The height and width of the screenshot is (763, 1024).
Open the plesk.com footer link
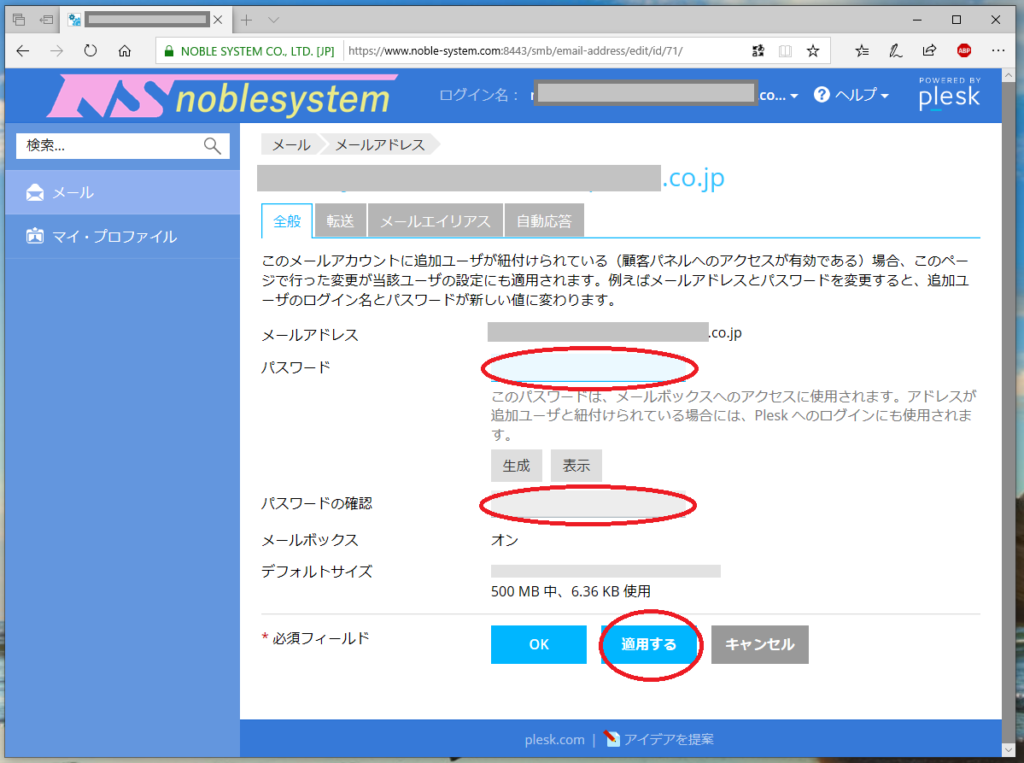pyautogui.click(x=554, y=740)
